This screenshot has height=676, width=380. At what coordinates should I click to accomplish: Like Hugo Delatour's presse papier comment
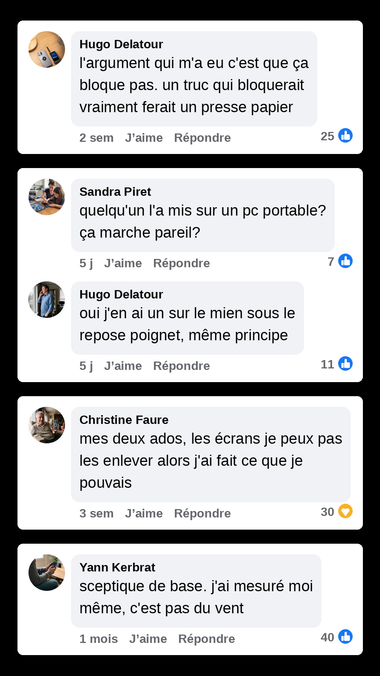[x=144, y=138]
